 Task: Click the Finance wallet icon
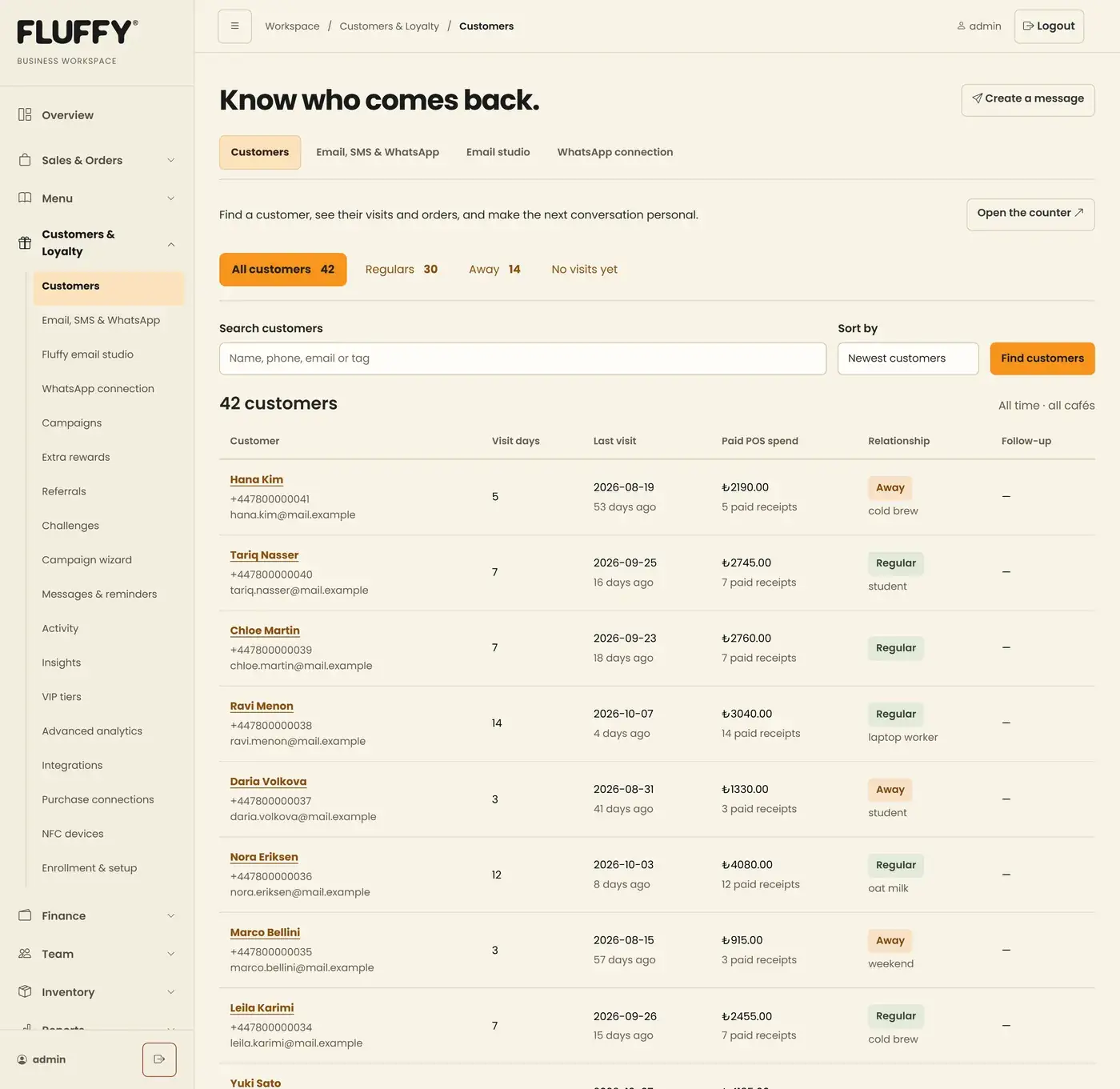click(x=25, y=915)
